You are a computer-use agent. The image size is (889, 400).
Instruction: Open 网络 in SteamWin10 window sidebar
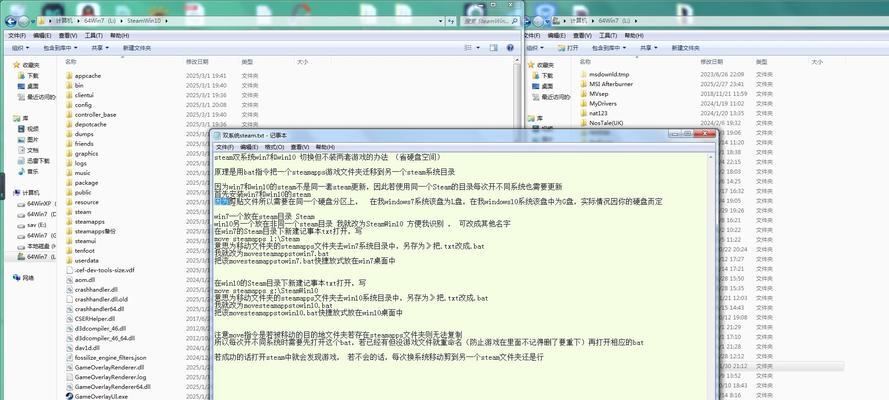coord(23,278)
